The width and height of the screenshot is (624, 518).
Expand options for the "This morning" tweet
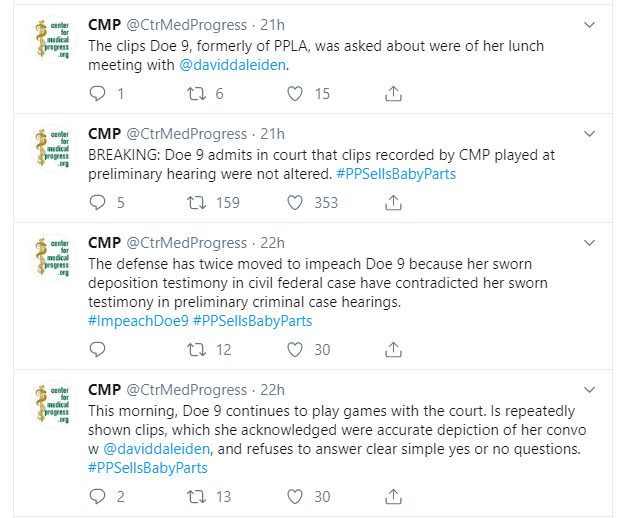(x=591, y=389)
